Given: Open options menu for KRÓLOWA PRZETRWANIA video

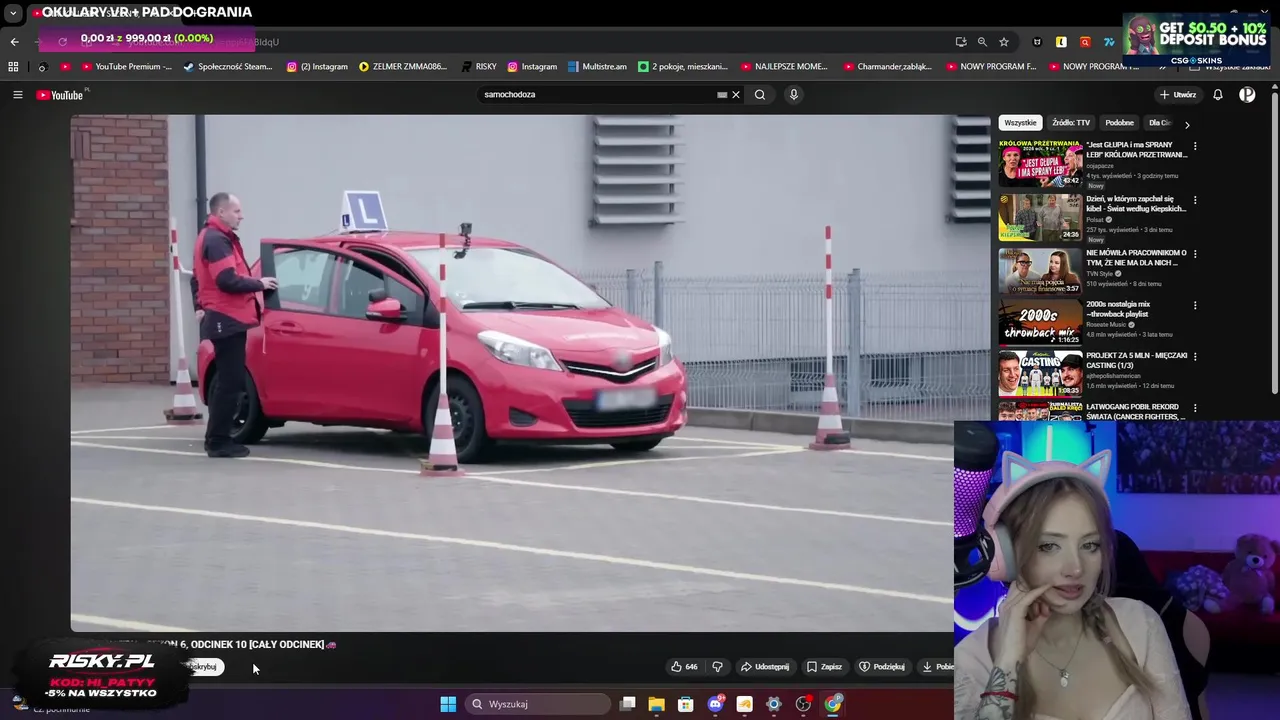Looking at the screenshot, I should [x=1195, y=146].
